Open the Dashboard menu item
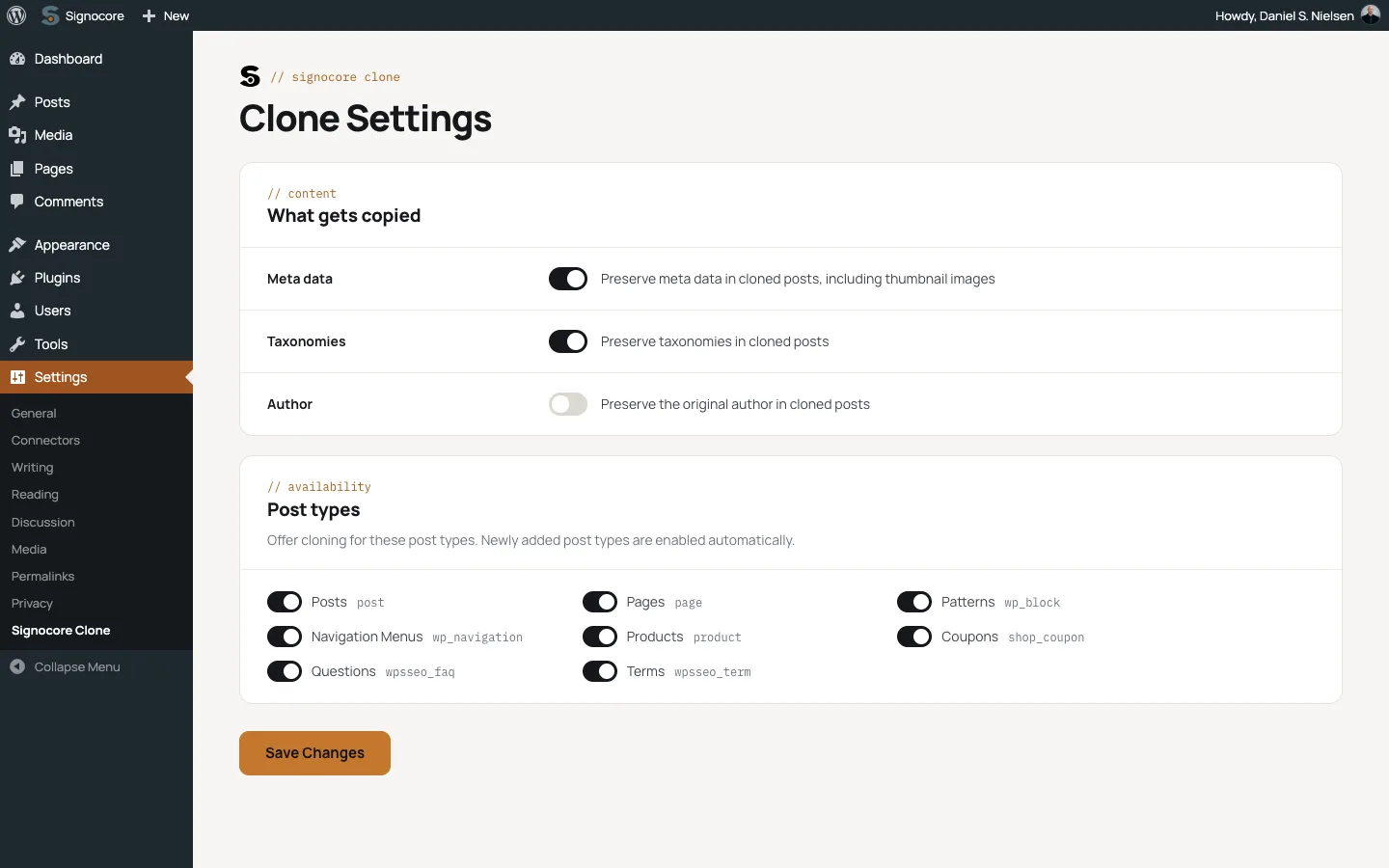This screenshot has width=1389, height=868. (x=96, y=59)
